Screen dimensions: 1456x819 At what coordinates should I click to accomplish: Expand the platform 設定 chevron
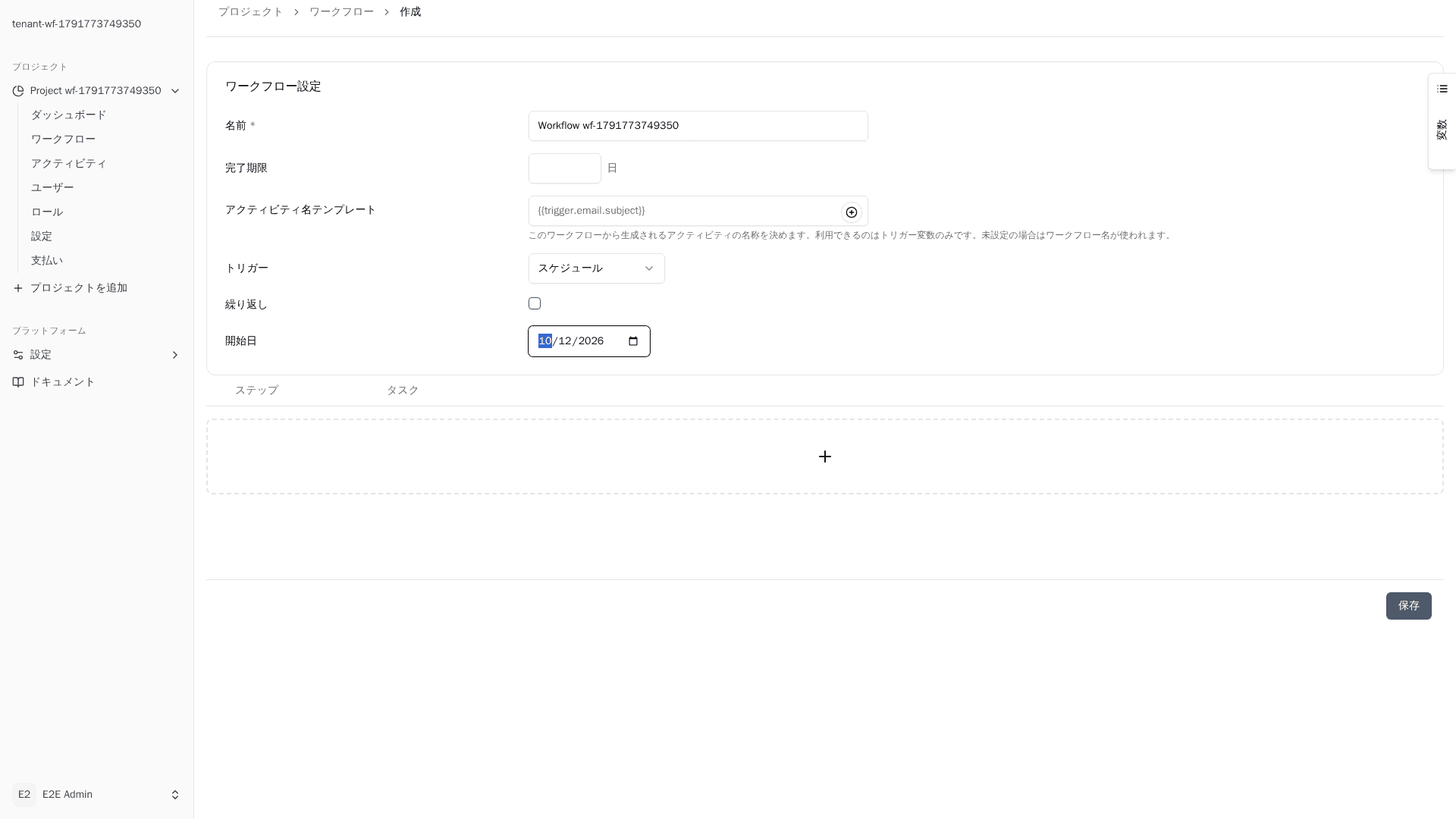(175, 355)
